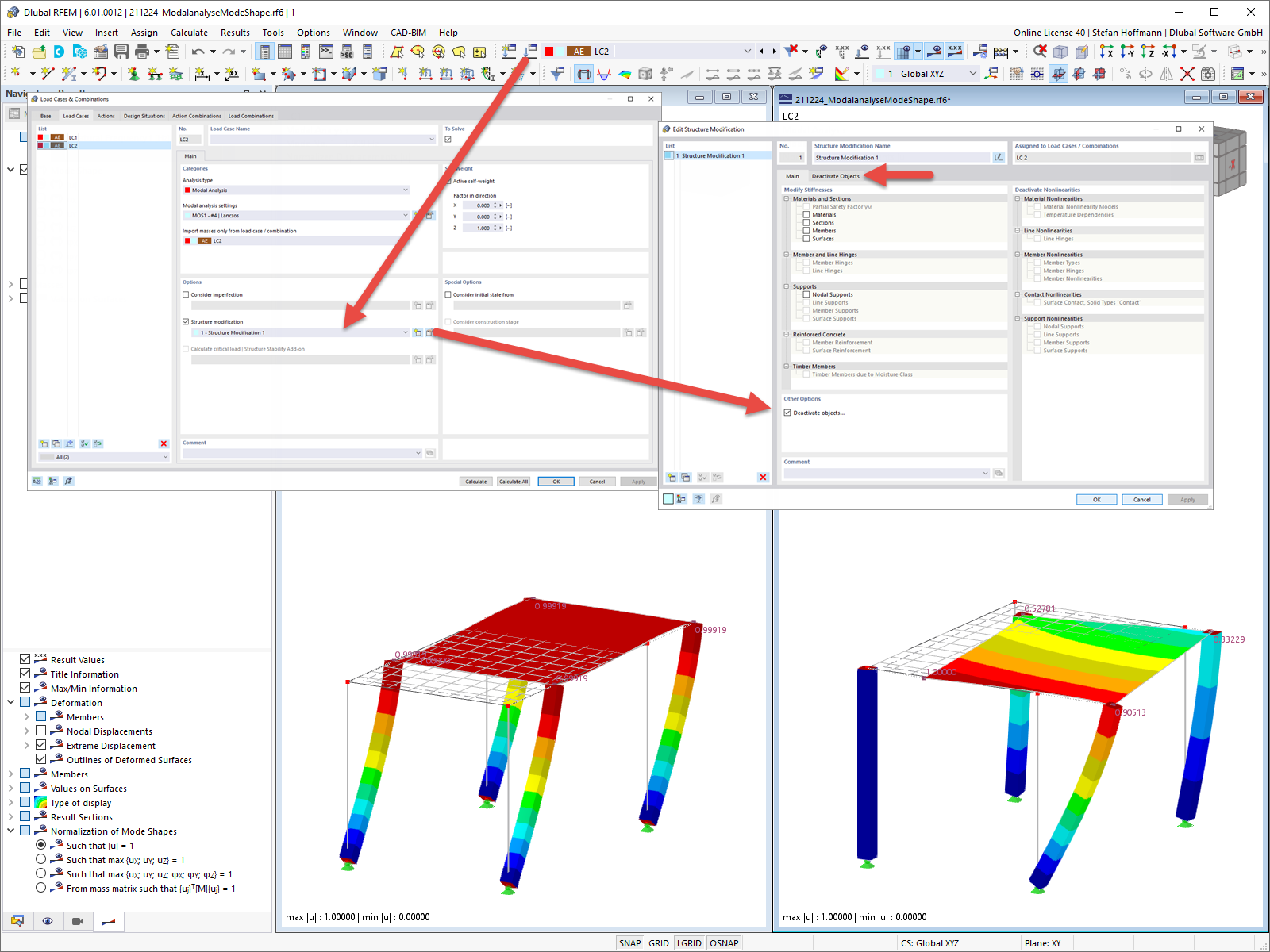Screen dimensions: 1270x952
Task: Switch to the Load Combinations tab
Action: tap(251, 116)
